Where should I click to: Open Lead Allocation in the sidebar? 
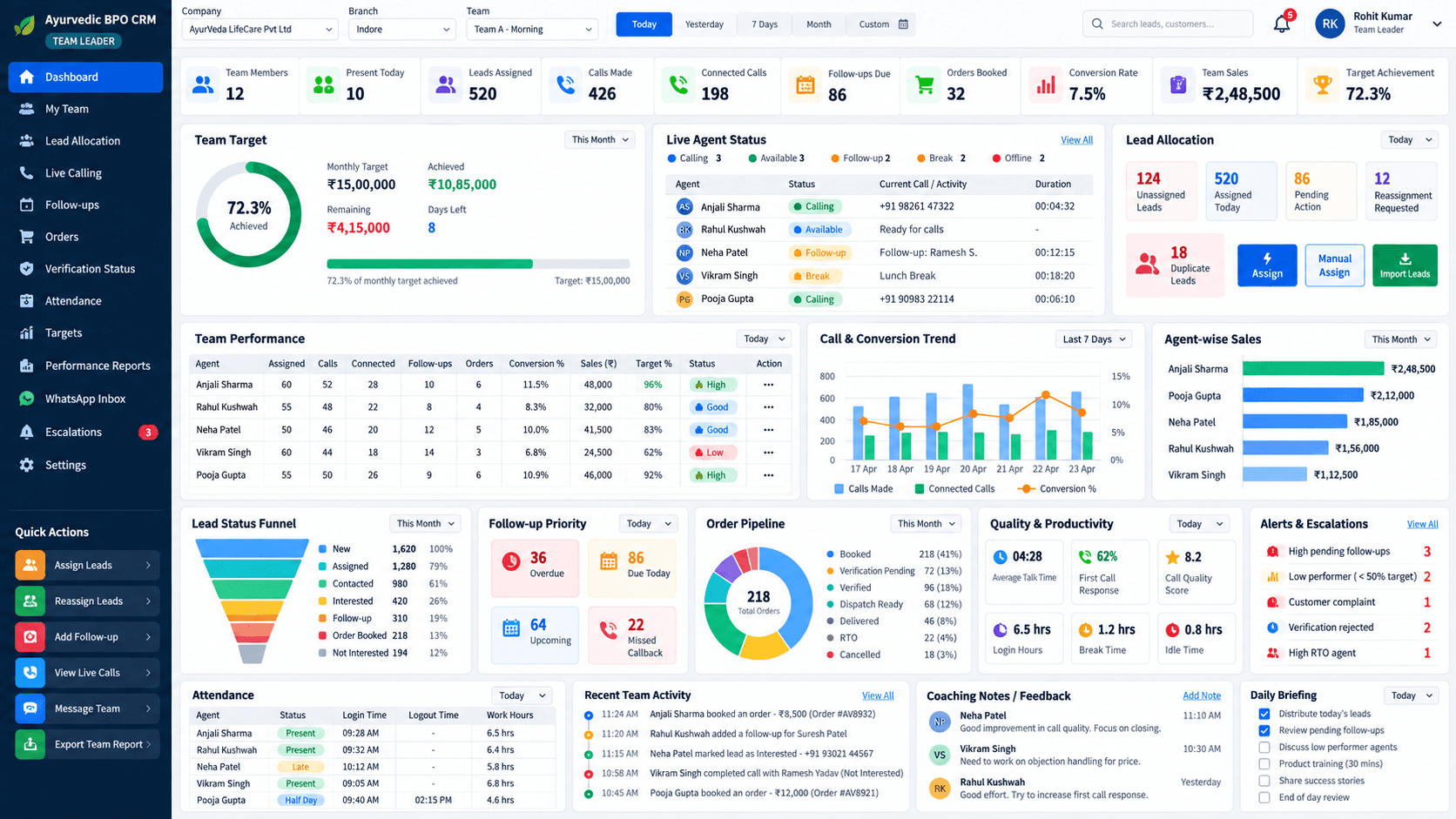click(85, 141)
